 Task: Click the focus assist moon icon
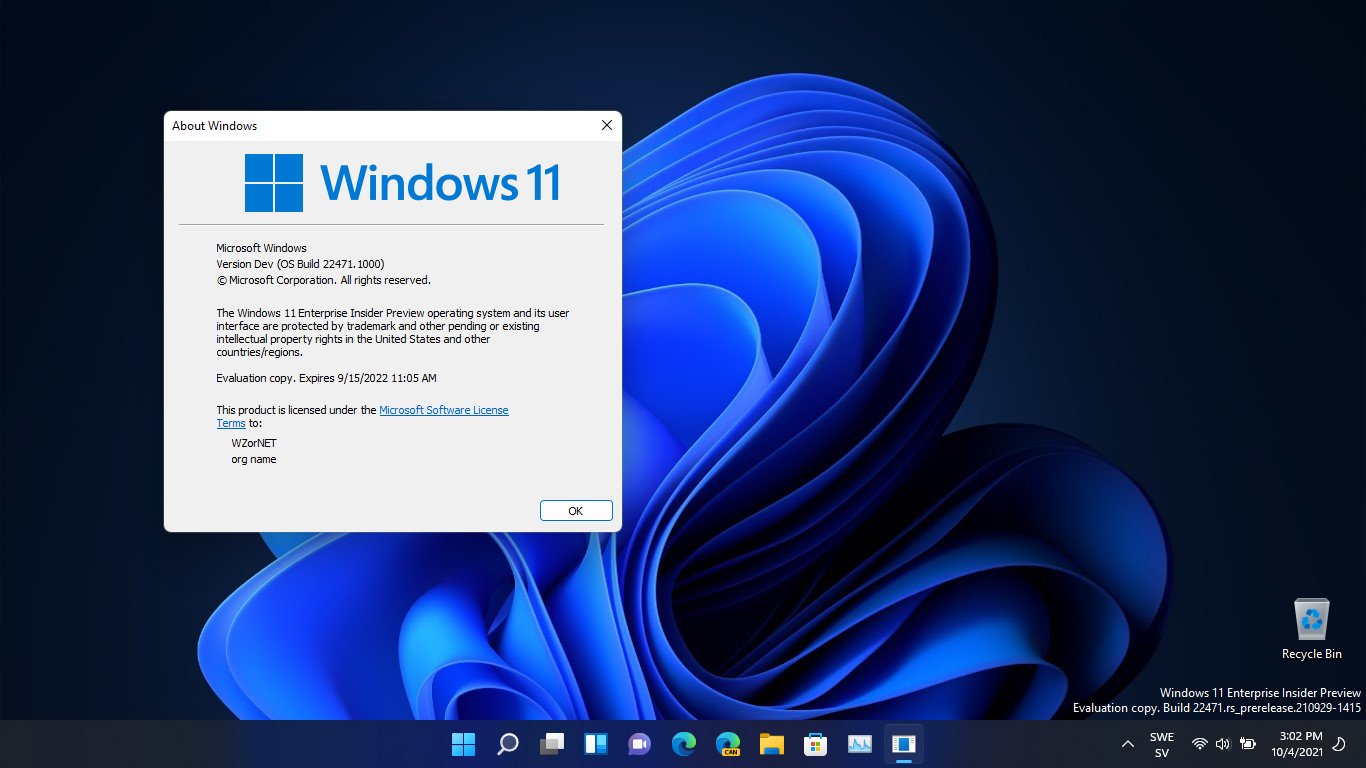pyautogui.click(x=1339, y=744)
